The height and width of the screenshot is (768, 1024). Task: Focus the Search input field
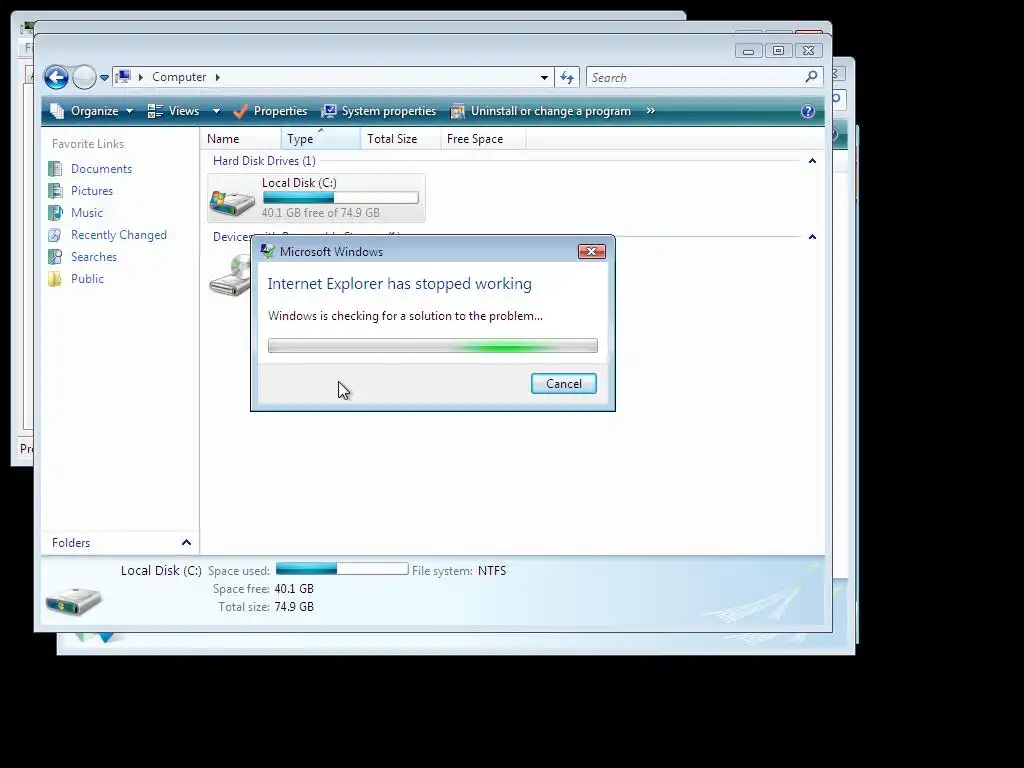coord(695,78)
